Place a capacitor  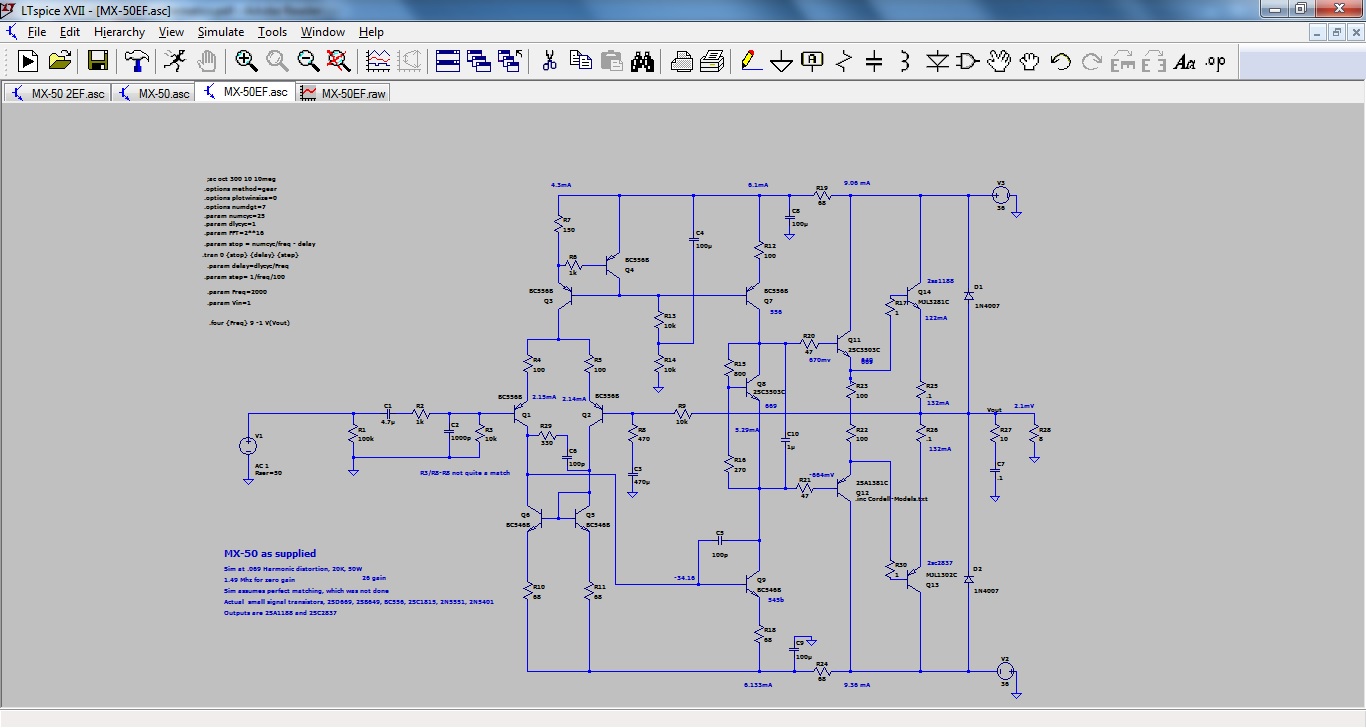click(x=874, y=61)
